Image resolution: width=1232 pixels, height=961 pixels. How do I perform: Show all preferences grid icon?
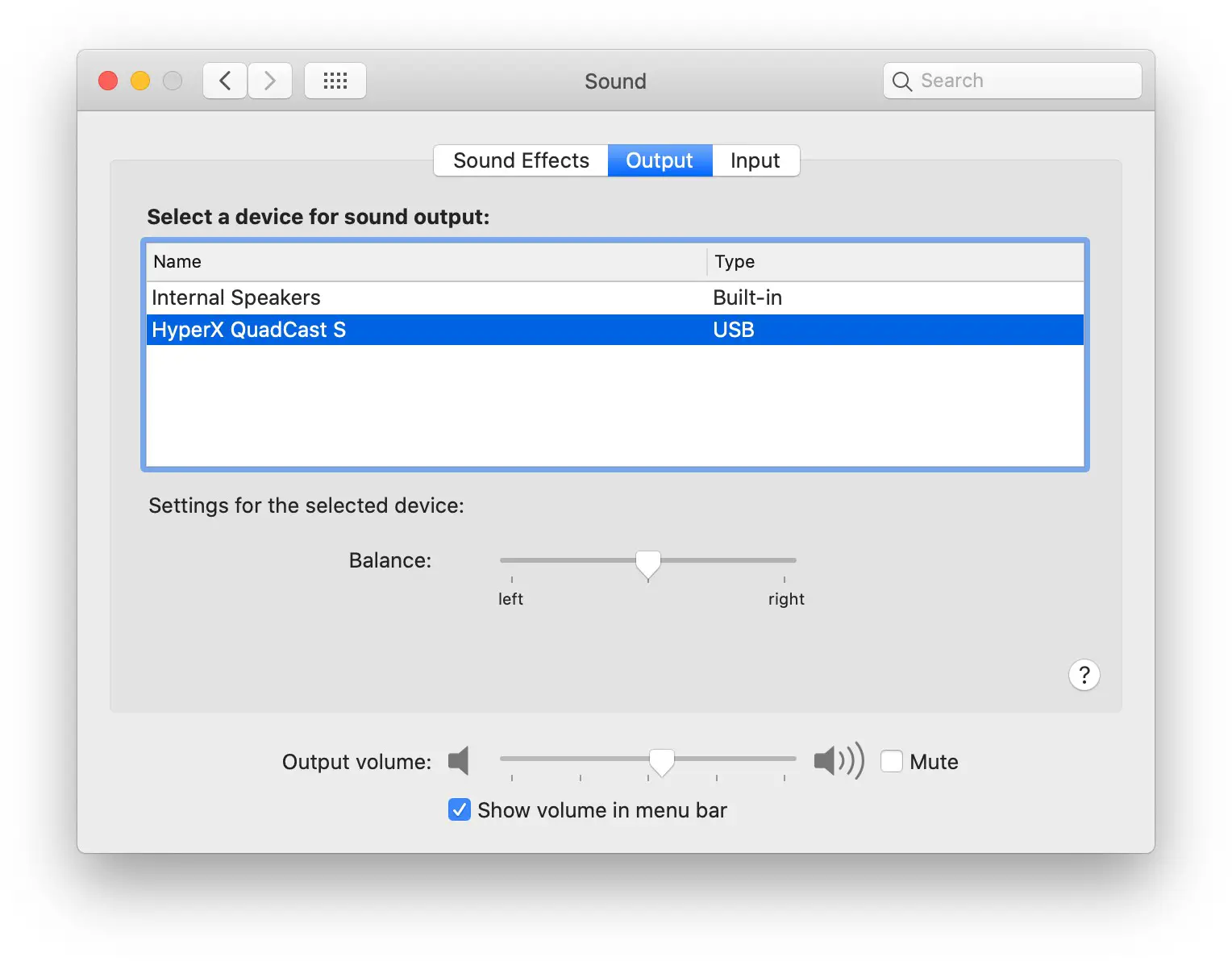click(335, 81)
